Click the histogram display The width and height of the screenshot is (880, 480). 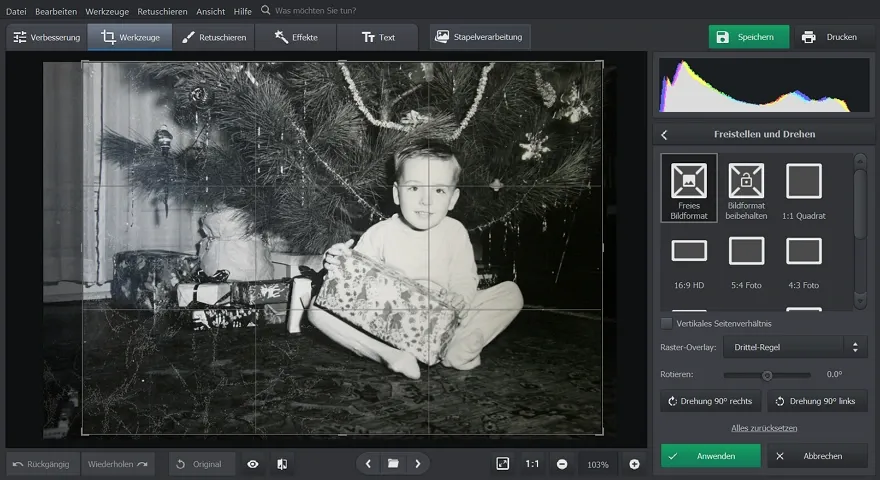point(764,84)
